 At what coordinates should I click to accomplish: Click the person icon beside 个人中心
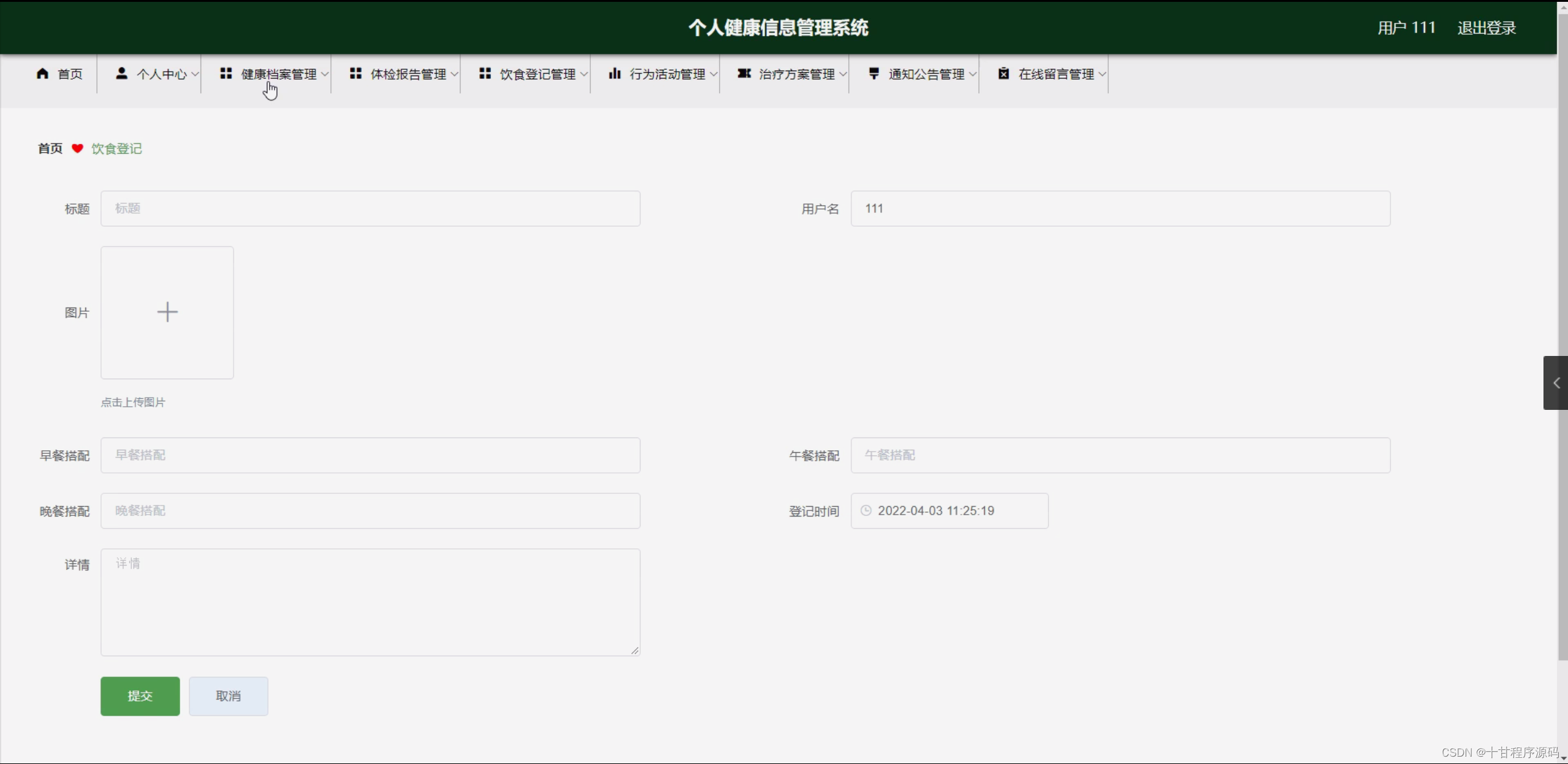pos(121,74)
